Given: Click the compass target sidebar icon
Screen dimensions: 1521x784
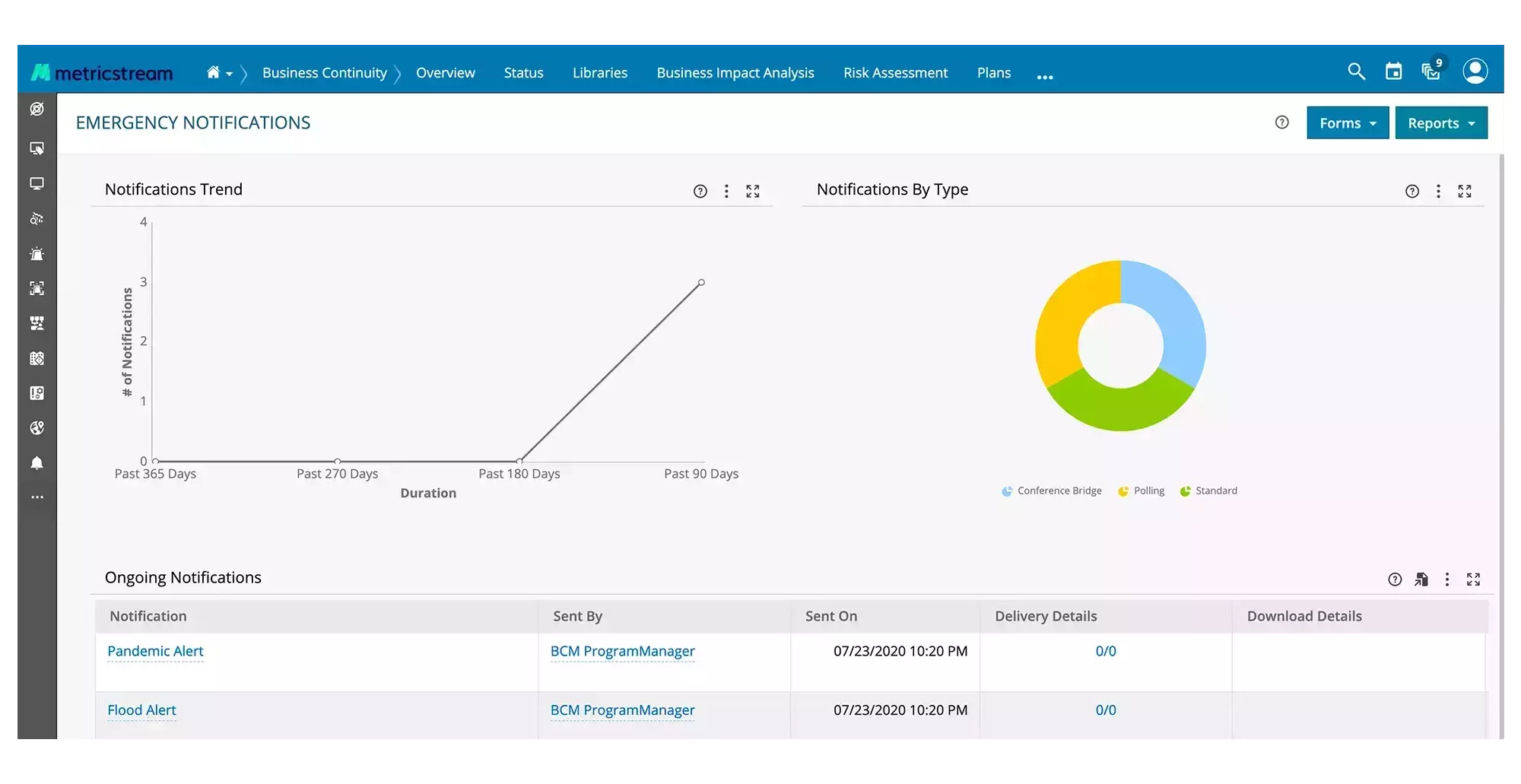Looking at the screenshot, I should tap(37, 109).
